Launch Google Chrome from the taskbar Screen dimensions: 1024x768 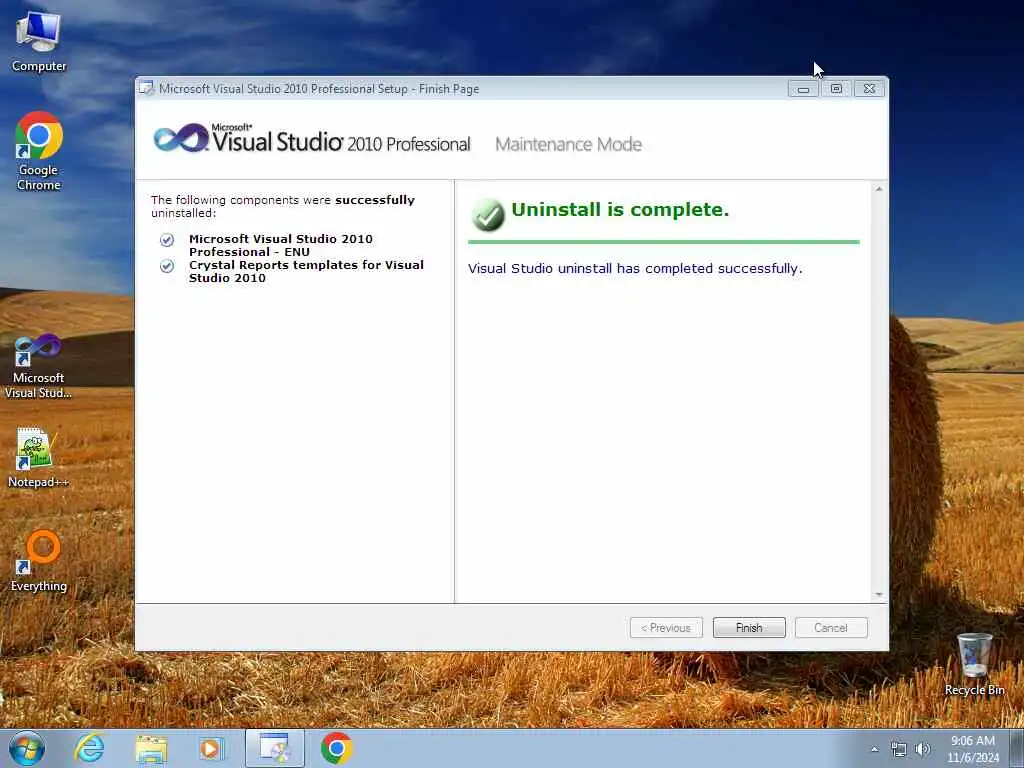[x=336, y=748]
